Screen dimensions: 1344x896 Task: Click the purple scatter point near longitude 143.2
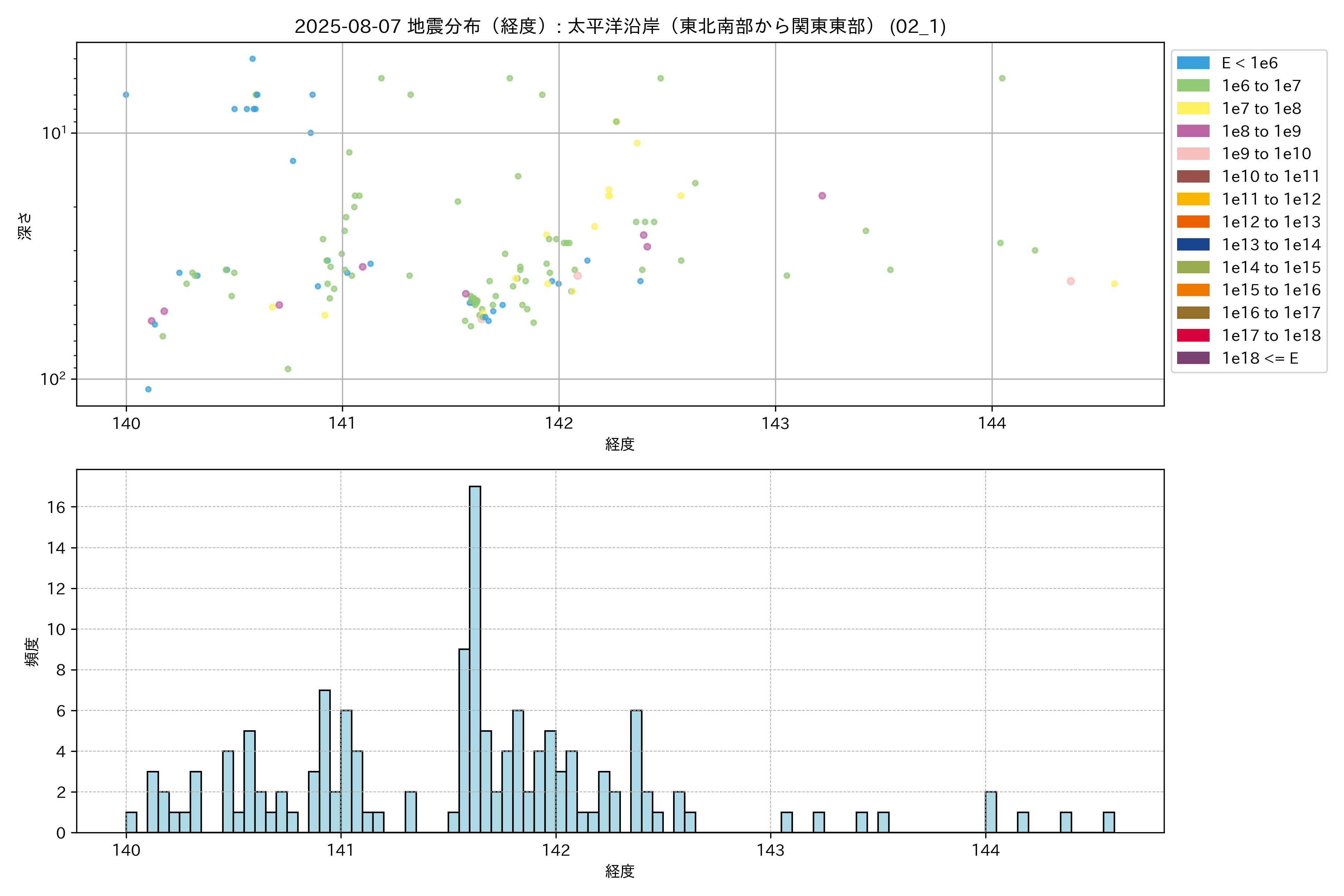point(822,195)
